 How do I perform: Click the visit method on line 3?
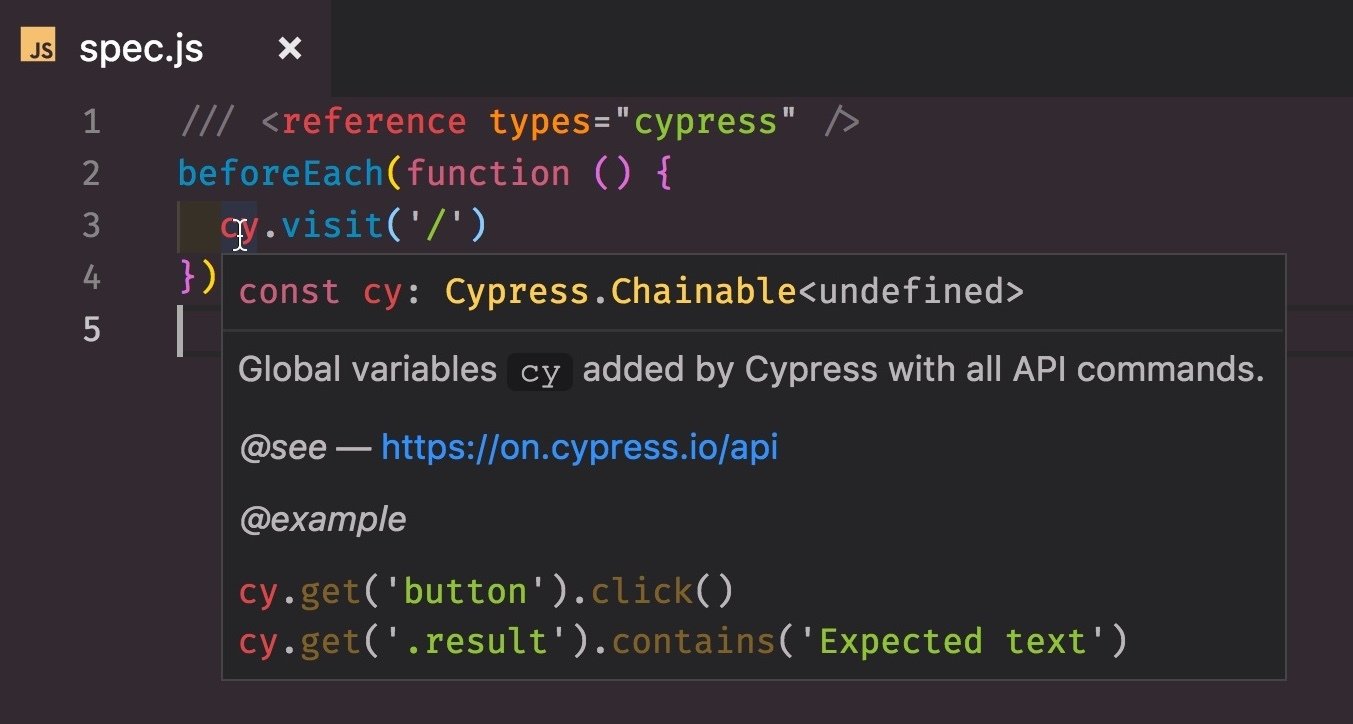pos(332,226)
